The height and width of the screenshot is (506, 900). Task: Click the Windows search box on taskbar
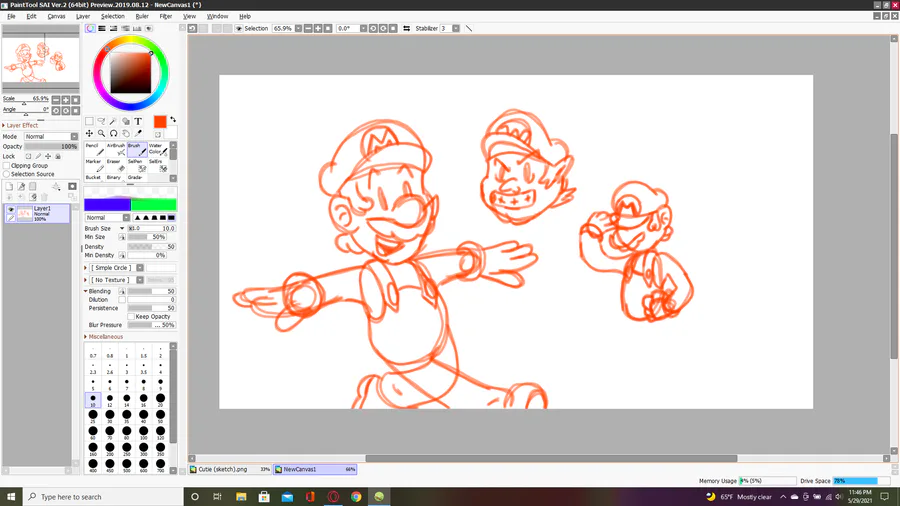(103, 497)
